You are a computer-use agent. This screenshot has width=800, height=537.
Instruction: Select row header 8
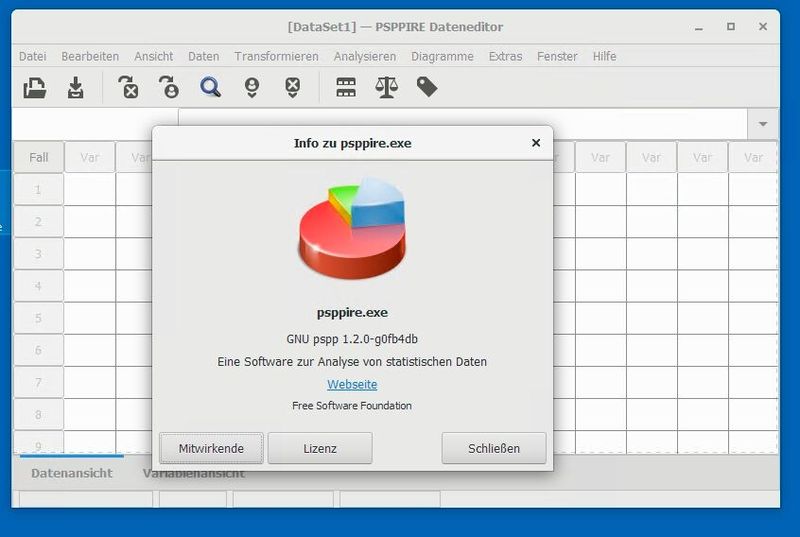pos(38,415)
